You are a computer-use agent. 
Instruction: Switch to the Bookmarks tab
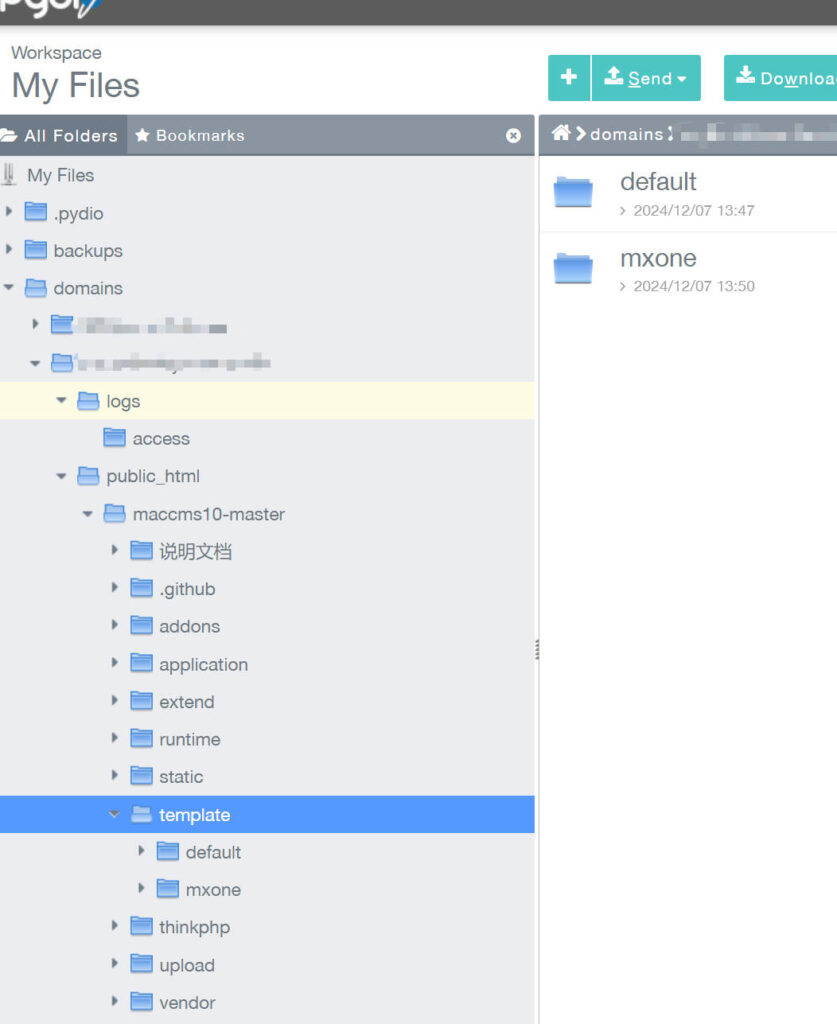[x=190, y=135]
